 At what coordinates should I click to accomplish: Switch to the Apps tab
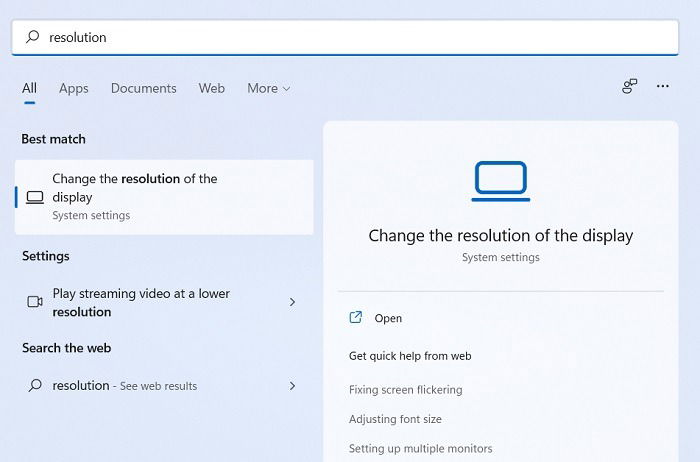[74, 88]
